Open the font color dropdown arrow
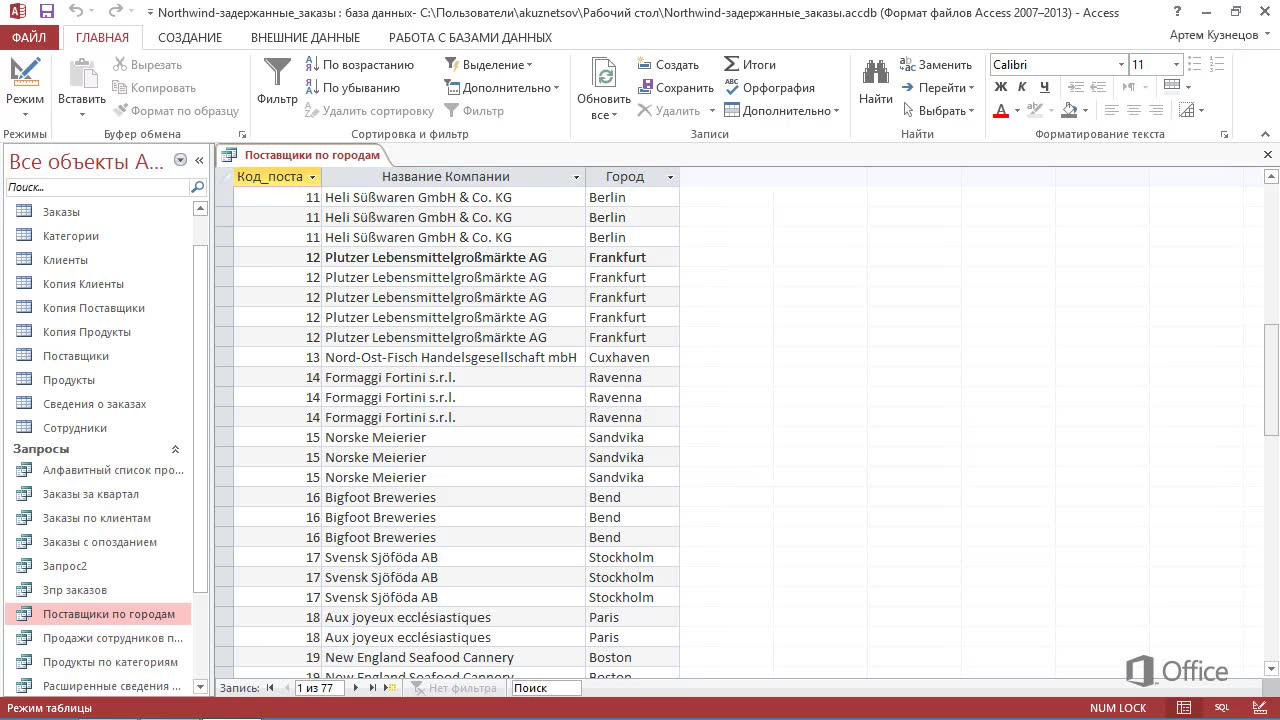Image resolution: width=1280 pixels, height=720 pixels. pyautogui.click(x=1017, y=111)
